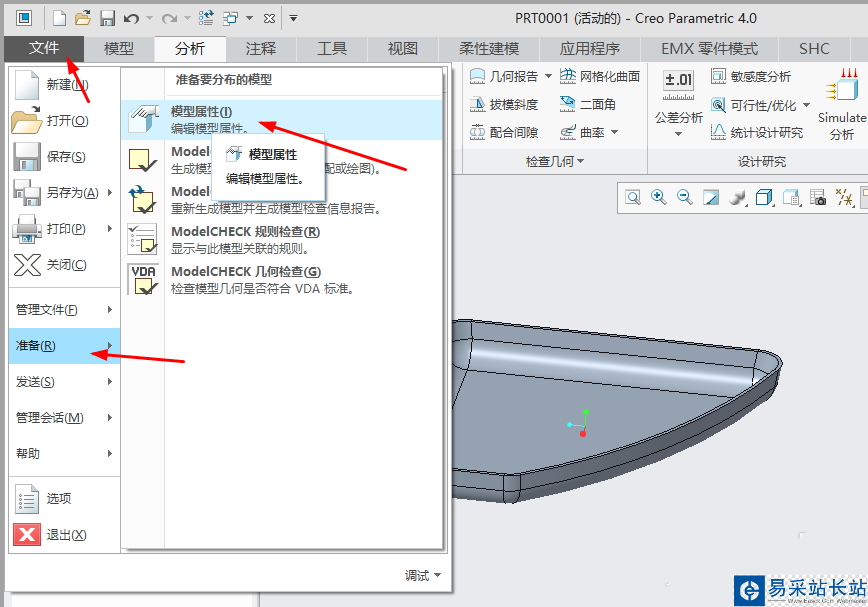Click the Zoom in magnifier icon
This screenshot has height=607, width=868.
[659, 197]
